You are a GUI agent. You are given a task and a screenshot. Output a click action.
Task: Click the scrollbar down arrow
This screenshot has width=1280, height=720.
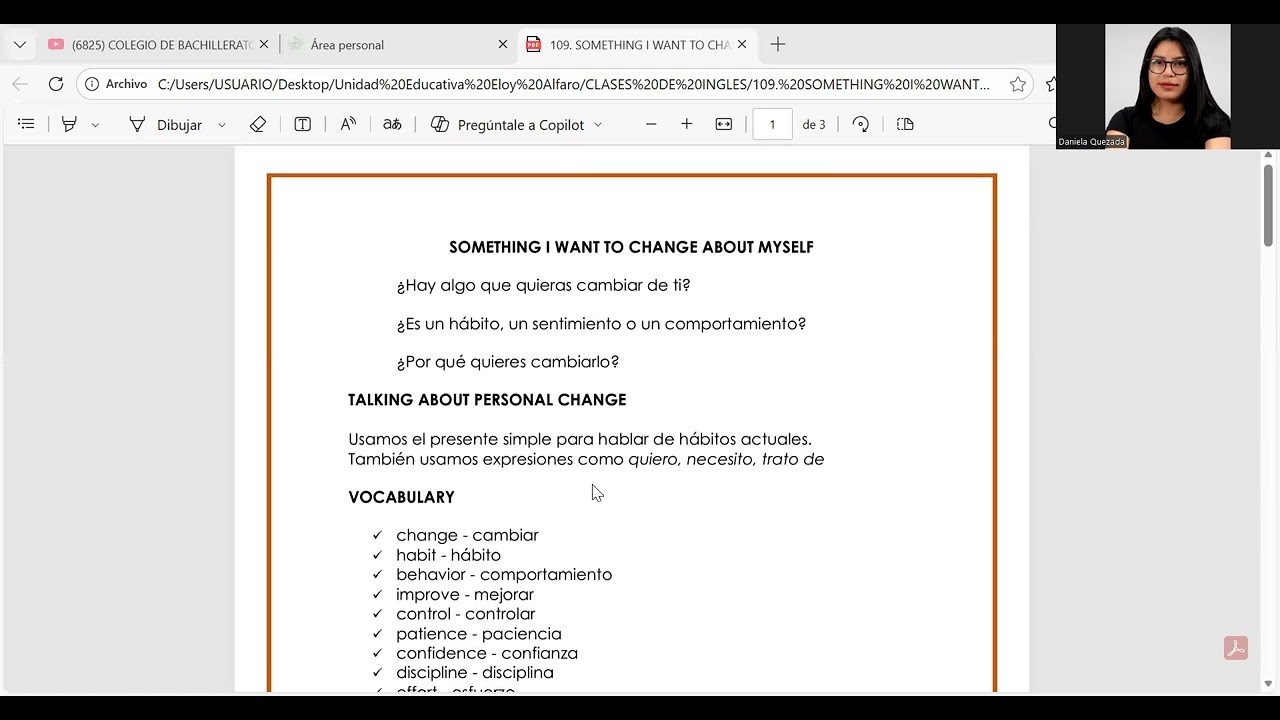1268,684
